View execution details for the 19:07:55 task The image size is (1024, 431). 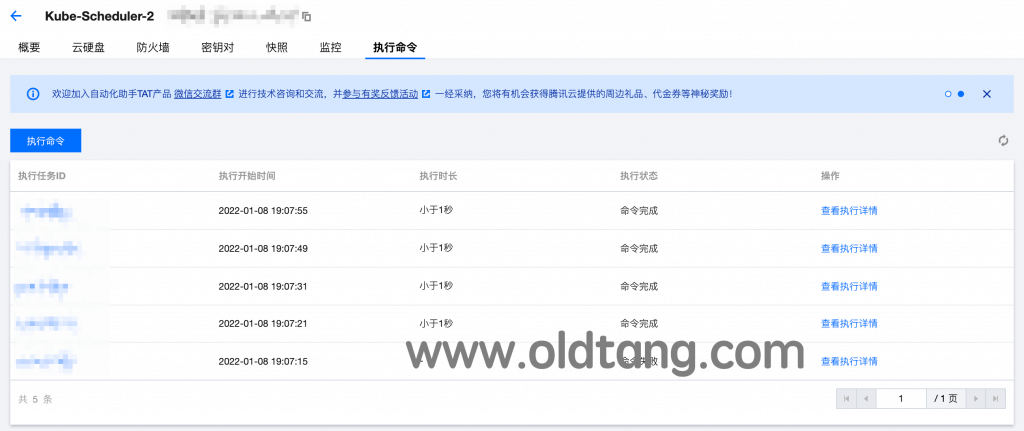849,211
